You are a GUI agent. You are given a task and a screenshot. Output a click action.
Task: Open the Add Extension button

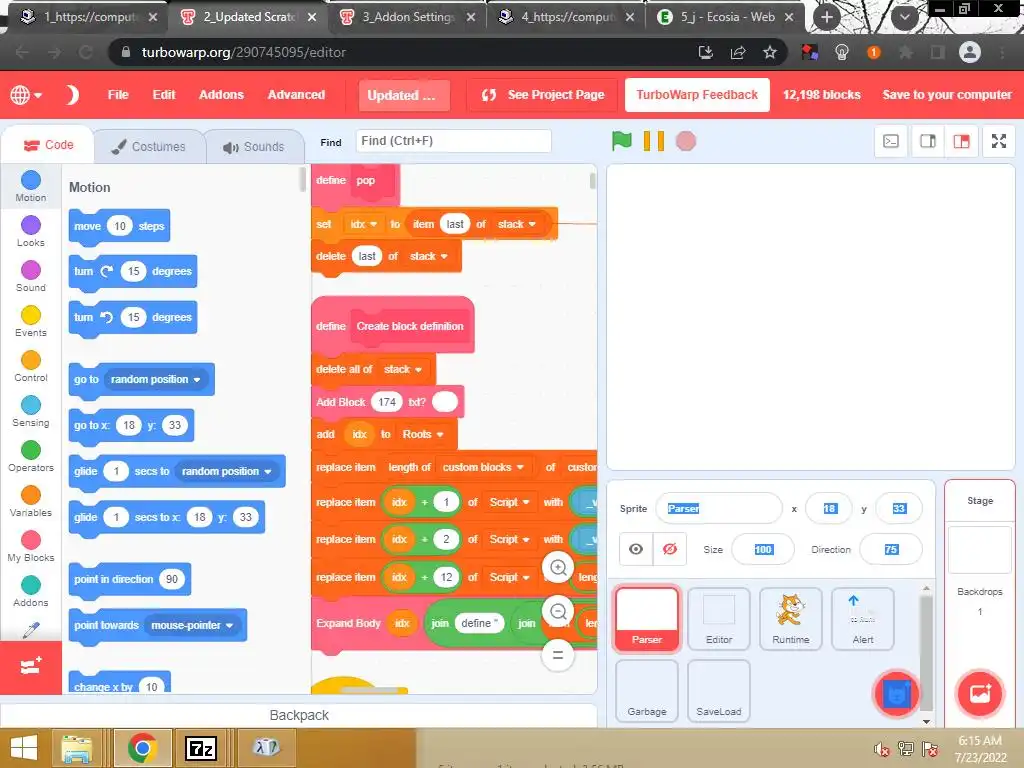[31, 667]
